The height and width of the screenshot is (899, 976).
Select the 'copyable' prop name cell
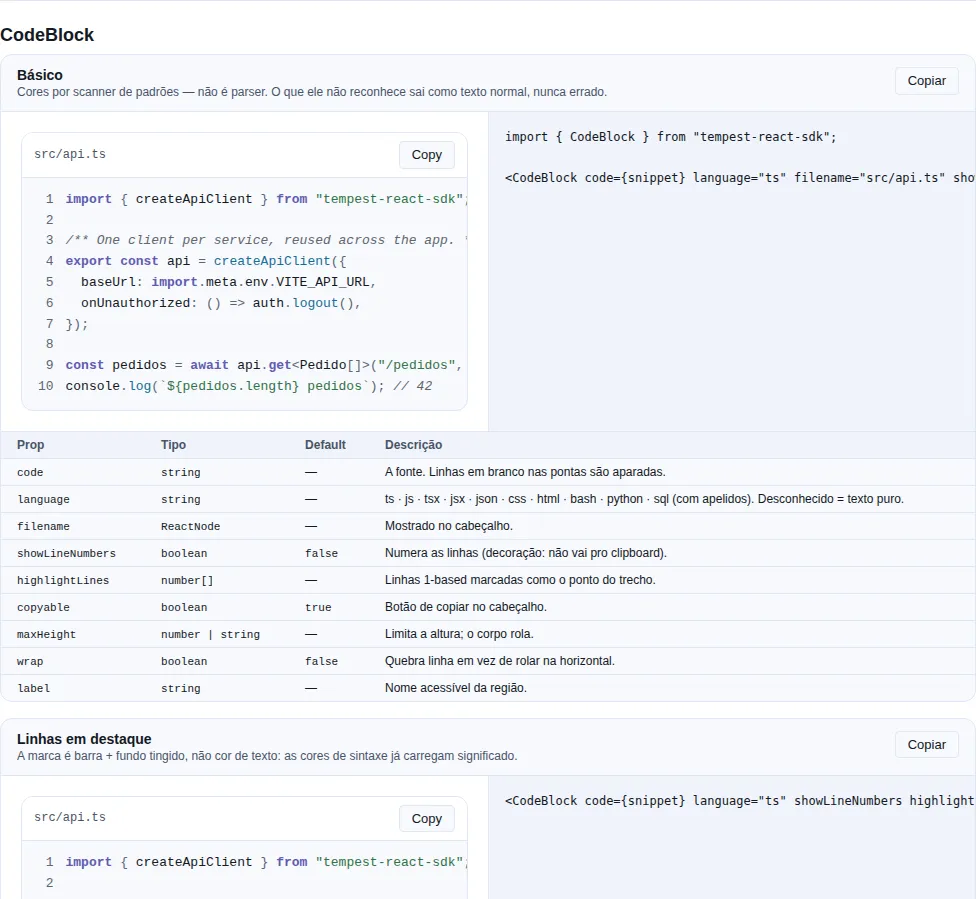point(43,608)
